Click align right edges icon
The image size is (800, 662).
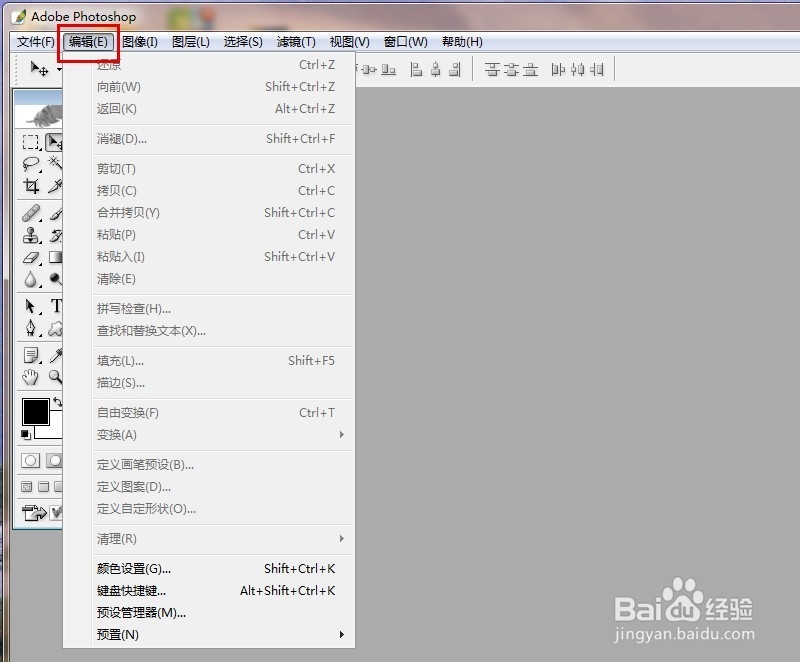pyautogui.click(x=455, y=69)
